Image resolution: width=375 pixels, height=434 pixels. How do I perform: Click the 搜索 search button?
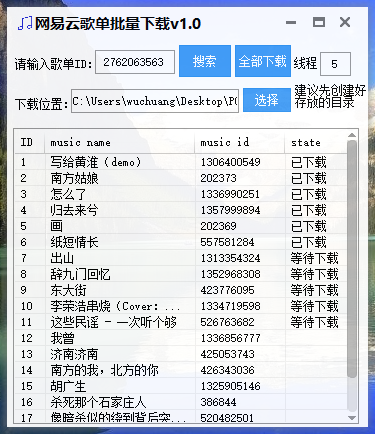[205, 61]
